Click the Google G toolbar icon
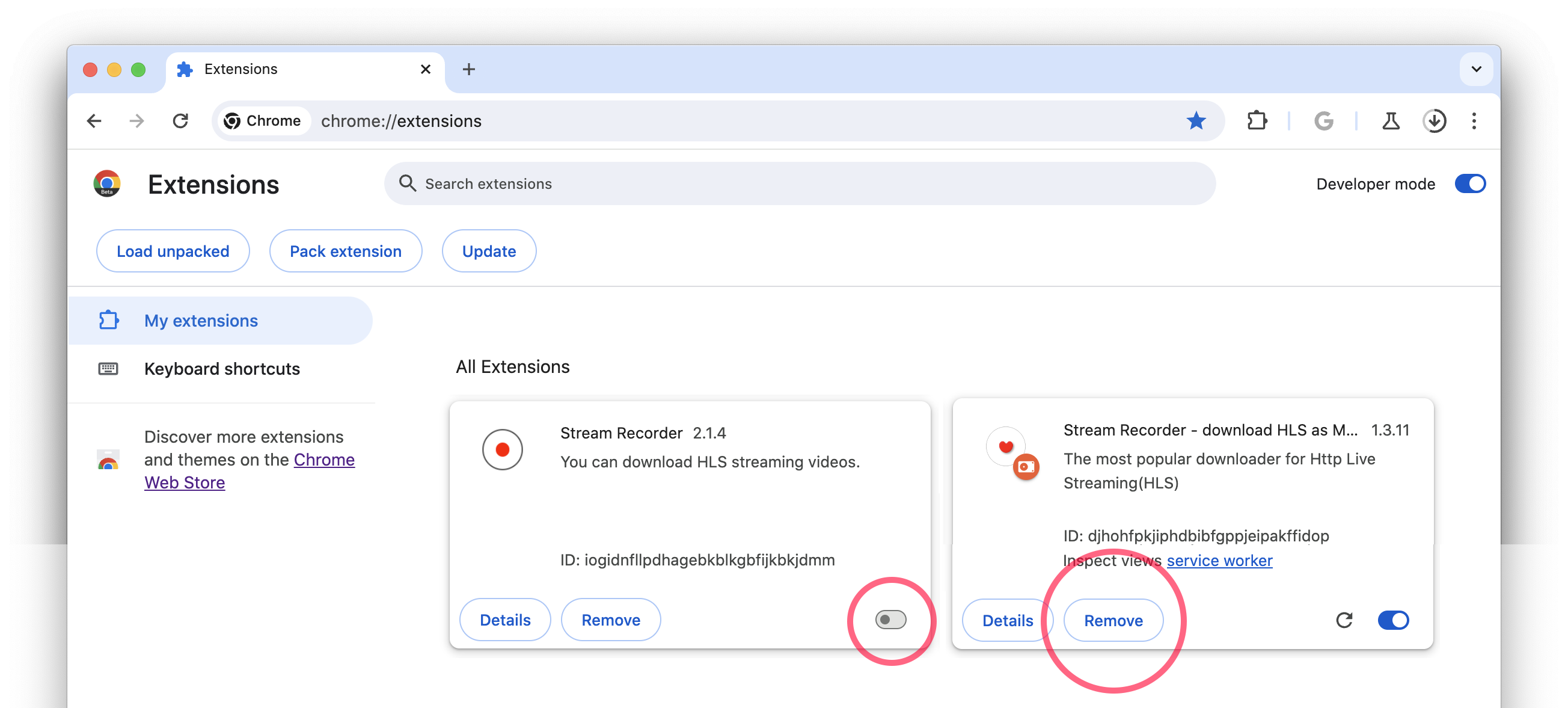 coord(1323,120)
